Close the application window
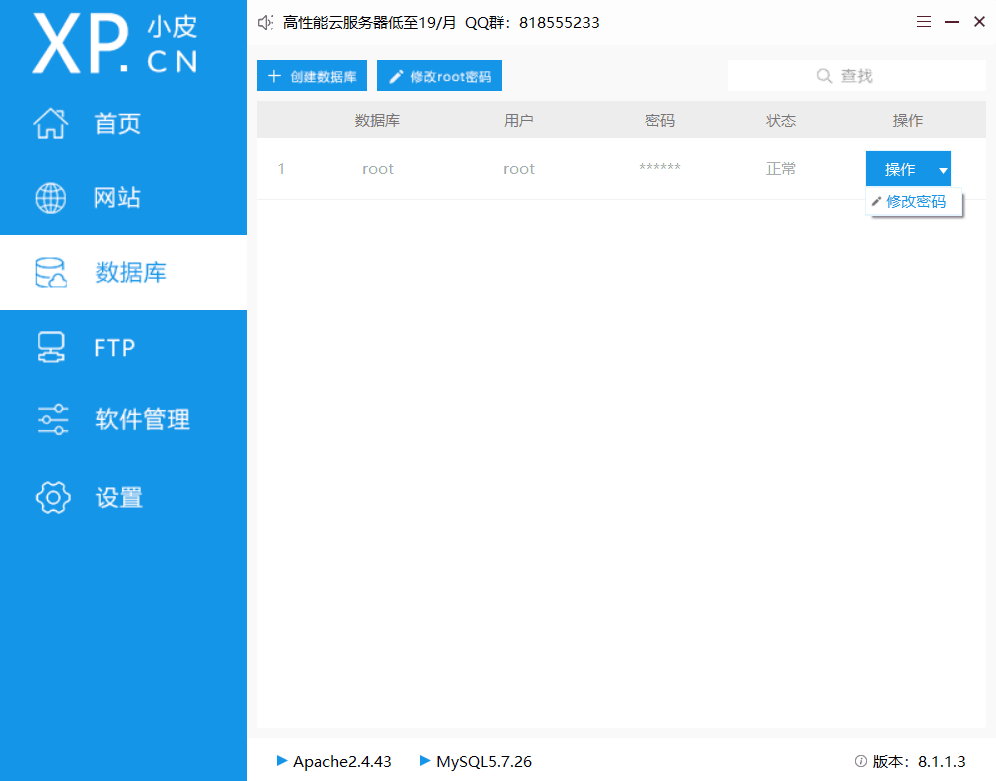This screenshot has height=781, width=996. pos(979,22)
